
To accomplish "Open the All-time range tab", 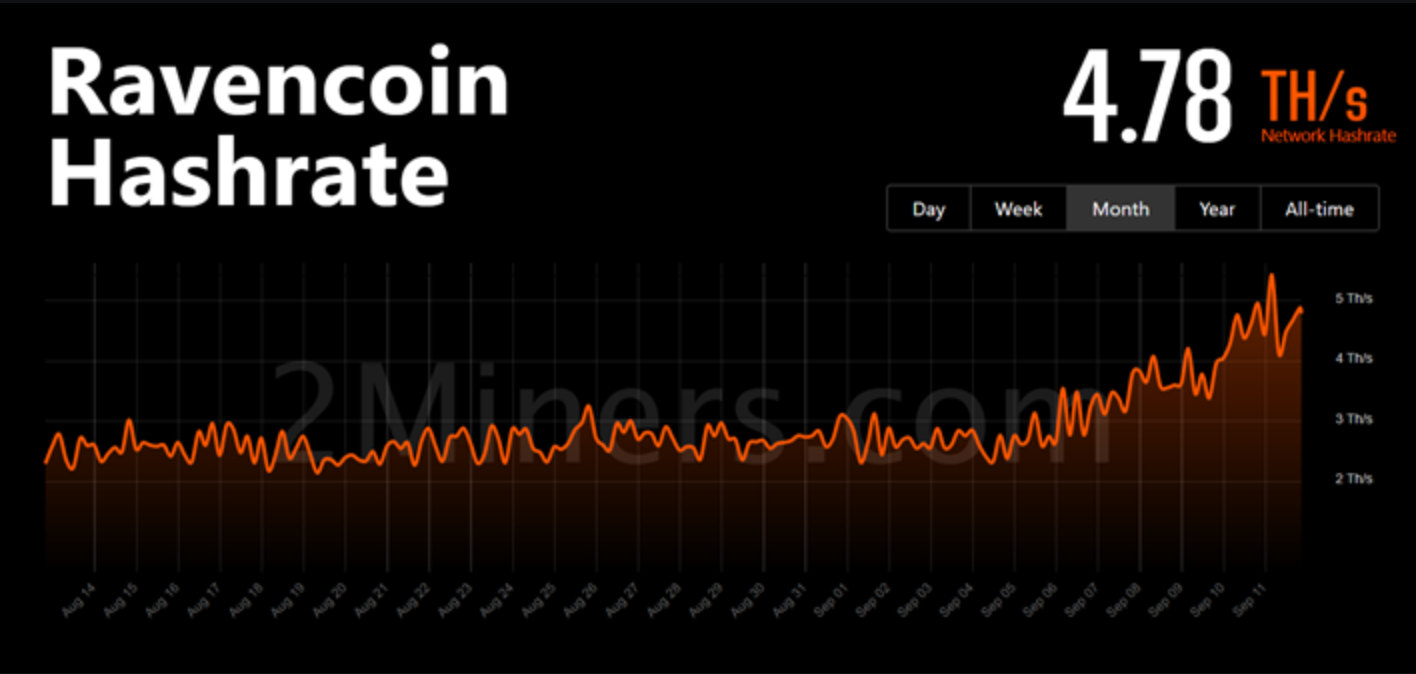I will pos(1319,209).
